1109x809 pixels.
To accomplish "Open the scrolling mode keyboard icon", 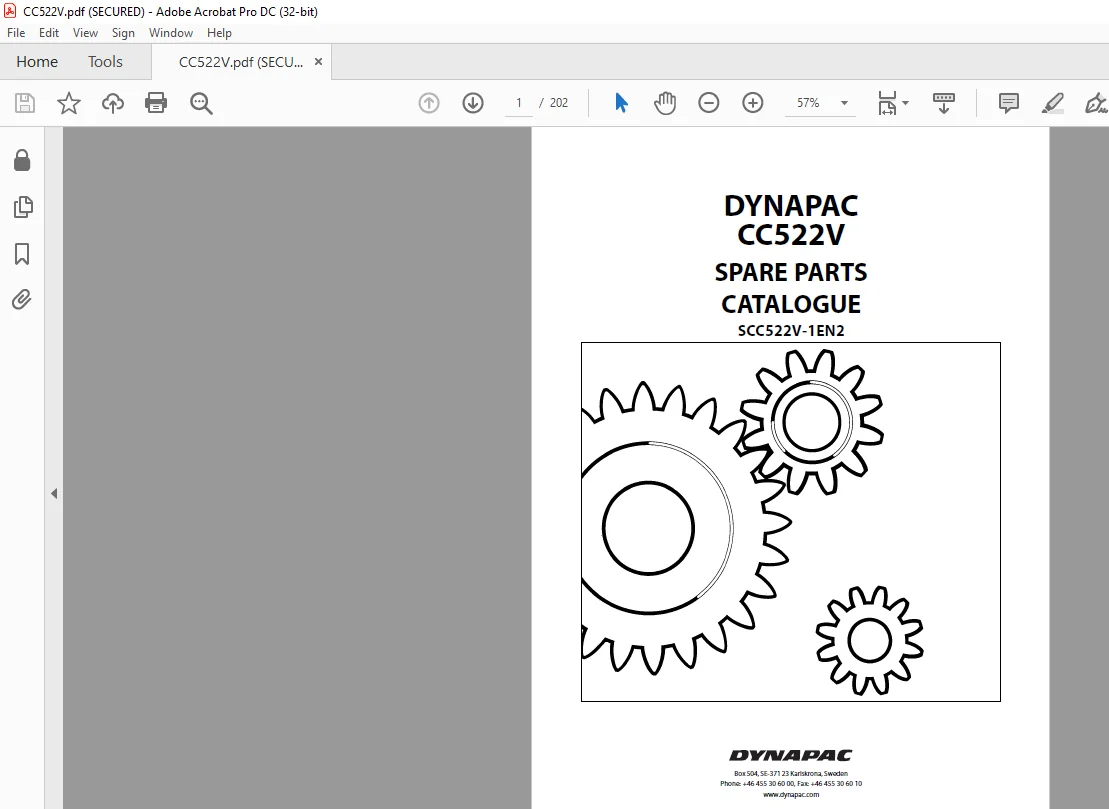I will pos(943,103).
